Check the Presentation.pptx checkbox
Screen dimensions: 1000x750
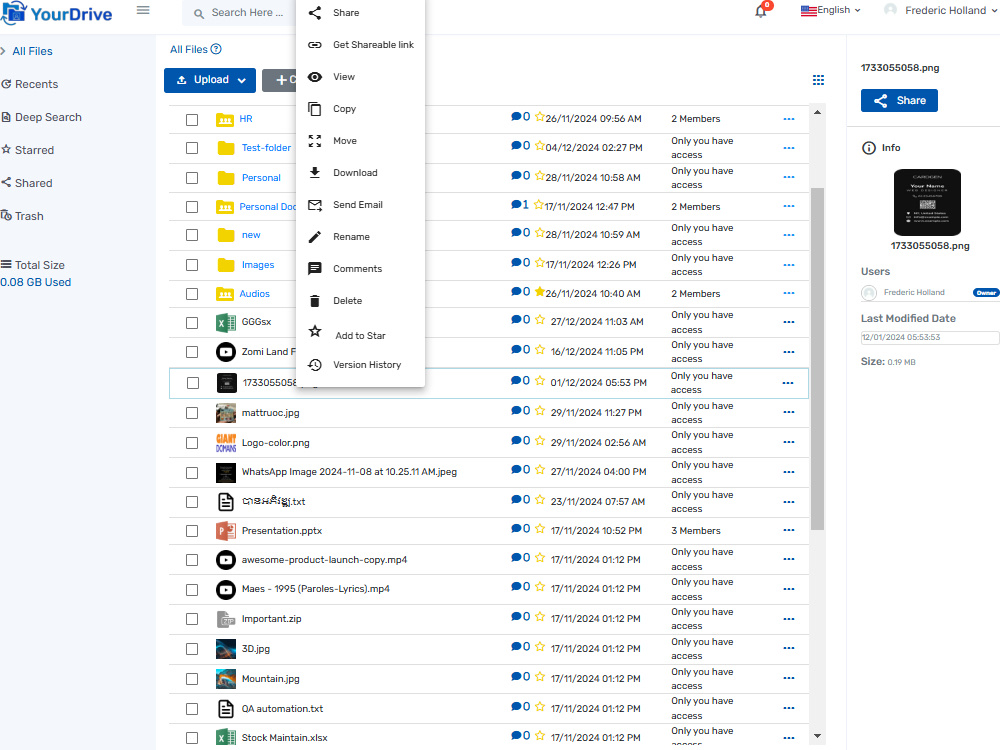(192, 531)
